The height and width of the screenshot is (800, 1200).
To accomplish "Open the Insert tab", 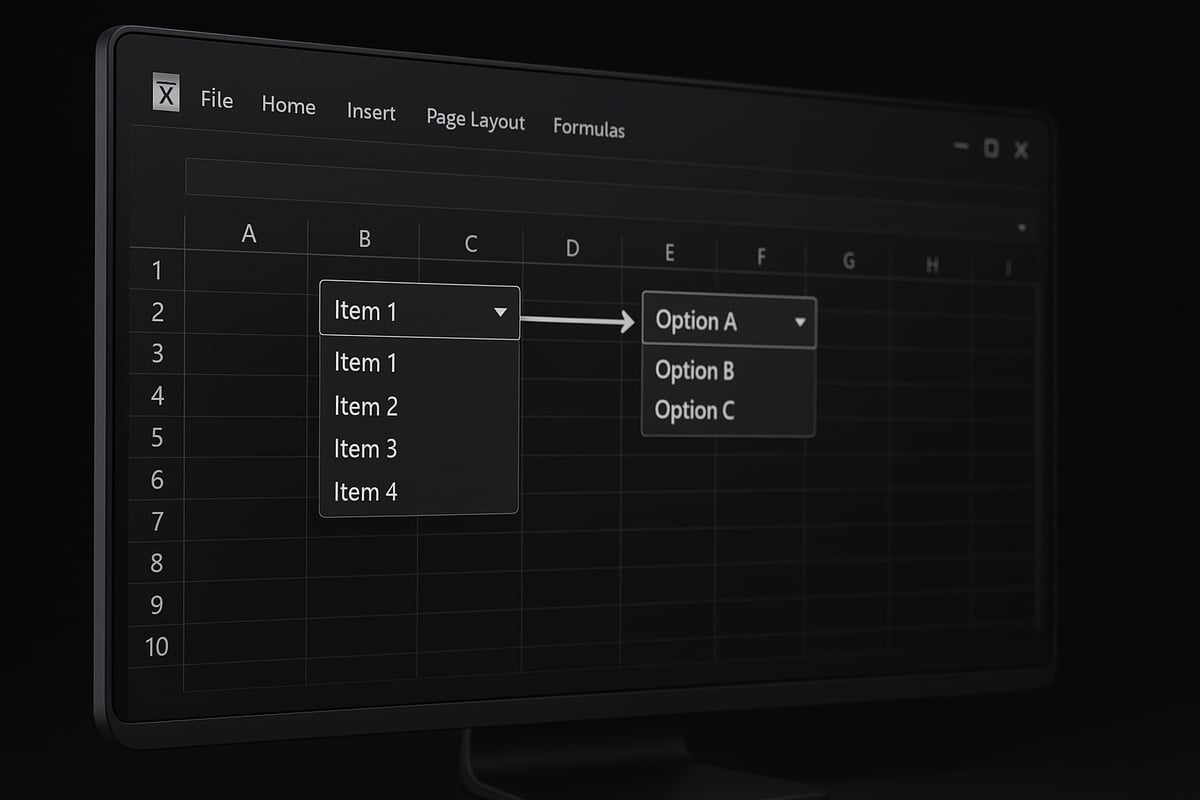I will click(371, 112).
